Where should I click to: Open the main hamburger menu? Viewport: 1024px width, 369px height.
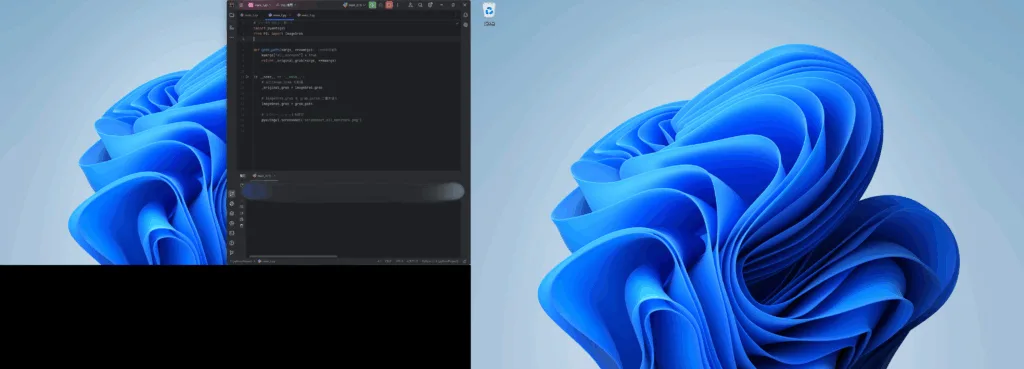[241, 5]
